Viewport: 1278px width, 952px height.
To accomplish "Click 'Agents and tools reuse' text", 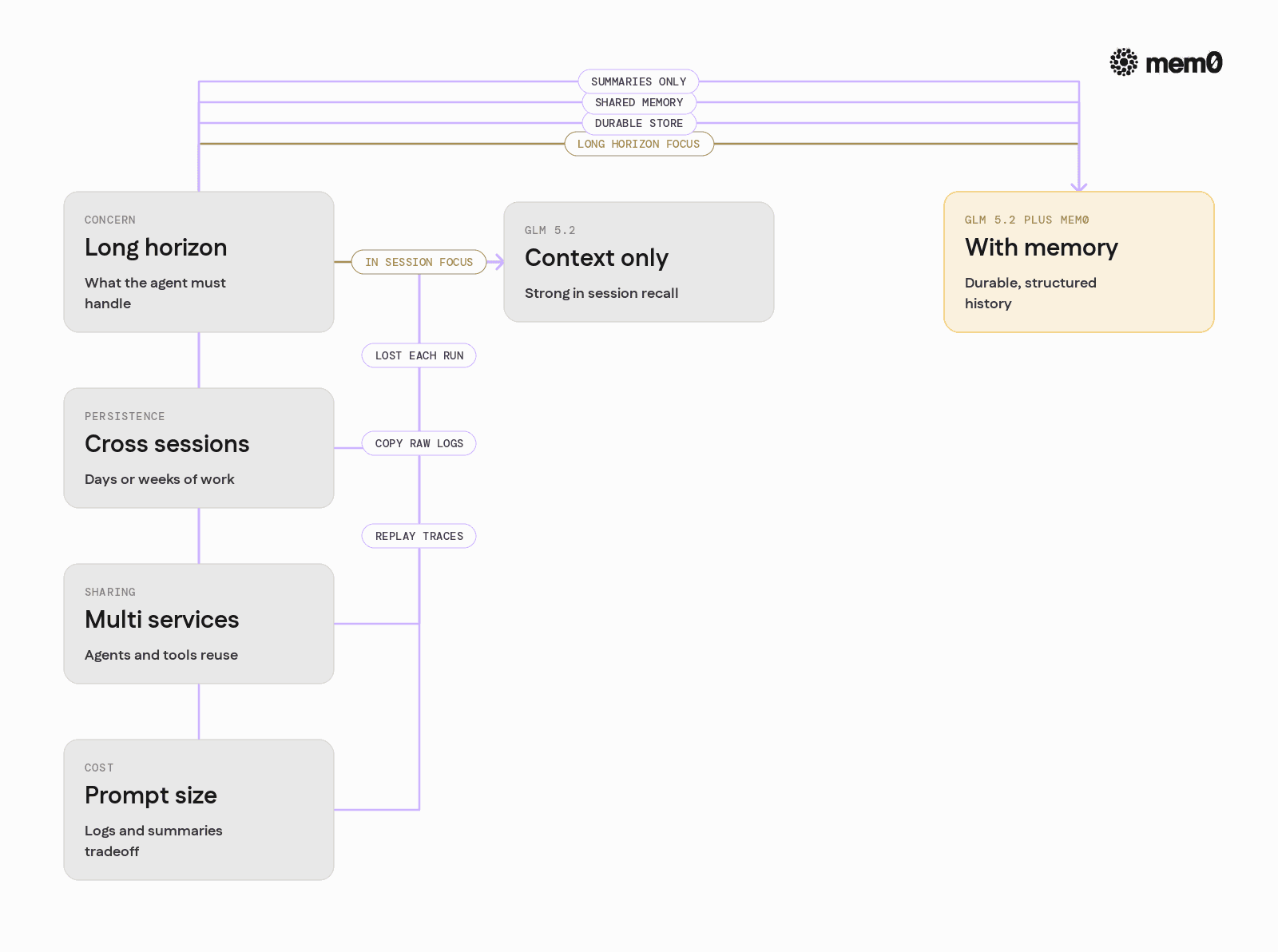I will (161, 655).
